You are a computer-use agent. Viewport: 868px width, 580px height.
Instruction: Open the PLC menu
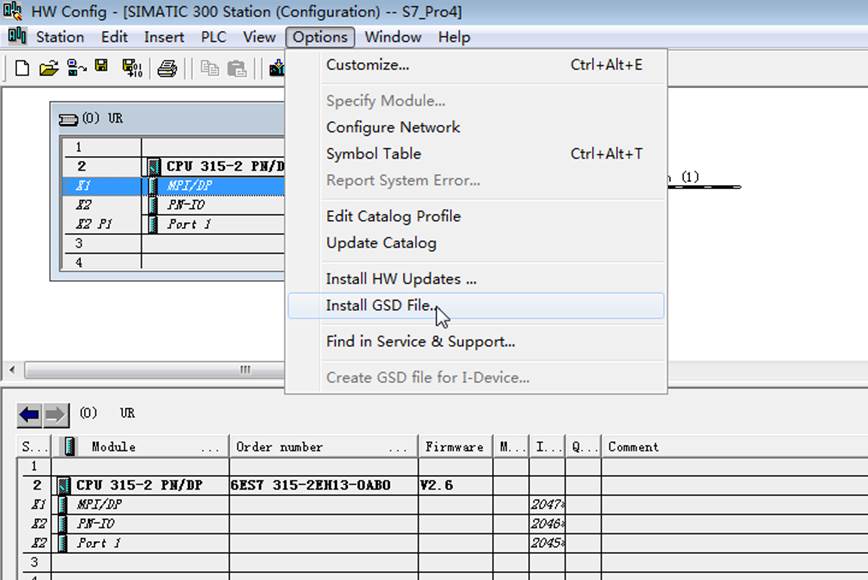(213, 37)
